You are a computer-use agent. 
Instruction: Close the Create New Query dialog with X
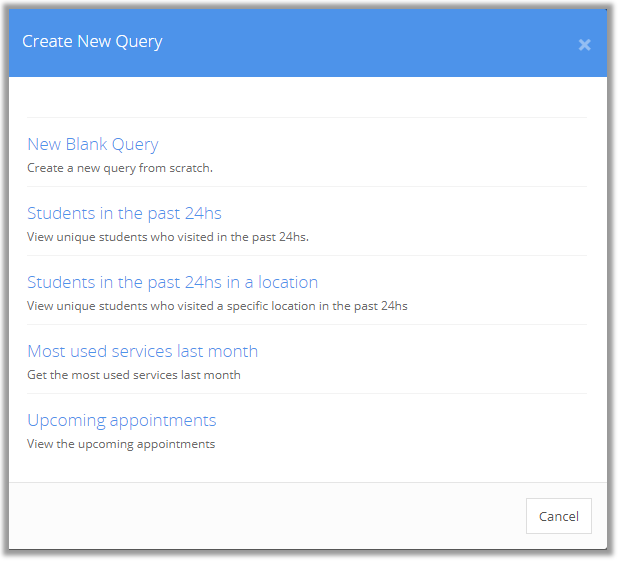coord(585,44)
